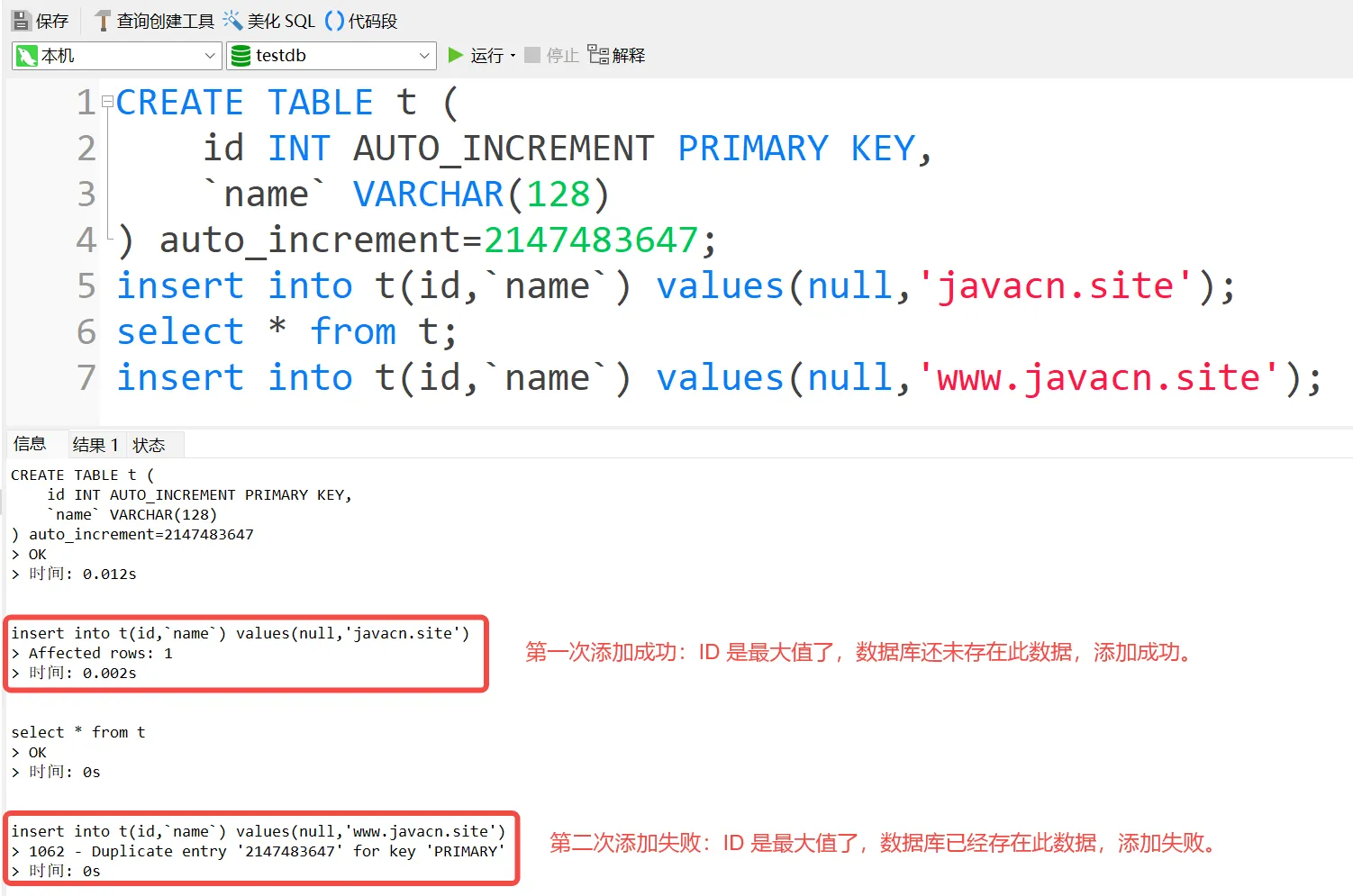Collapse the CREATE TABLE code fold marker
The image size is (1353, 896).
pos(108,102)
